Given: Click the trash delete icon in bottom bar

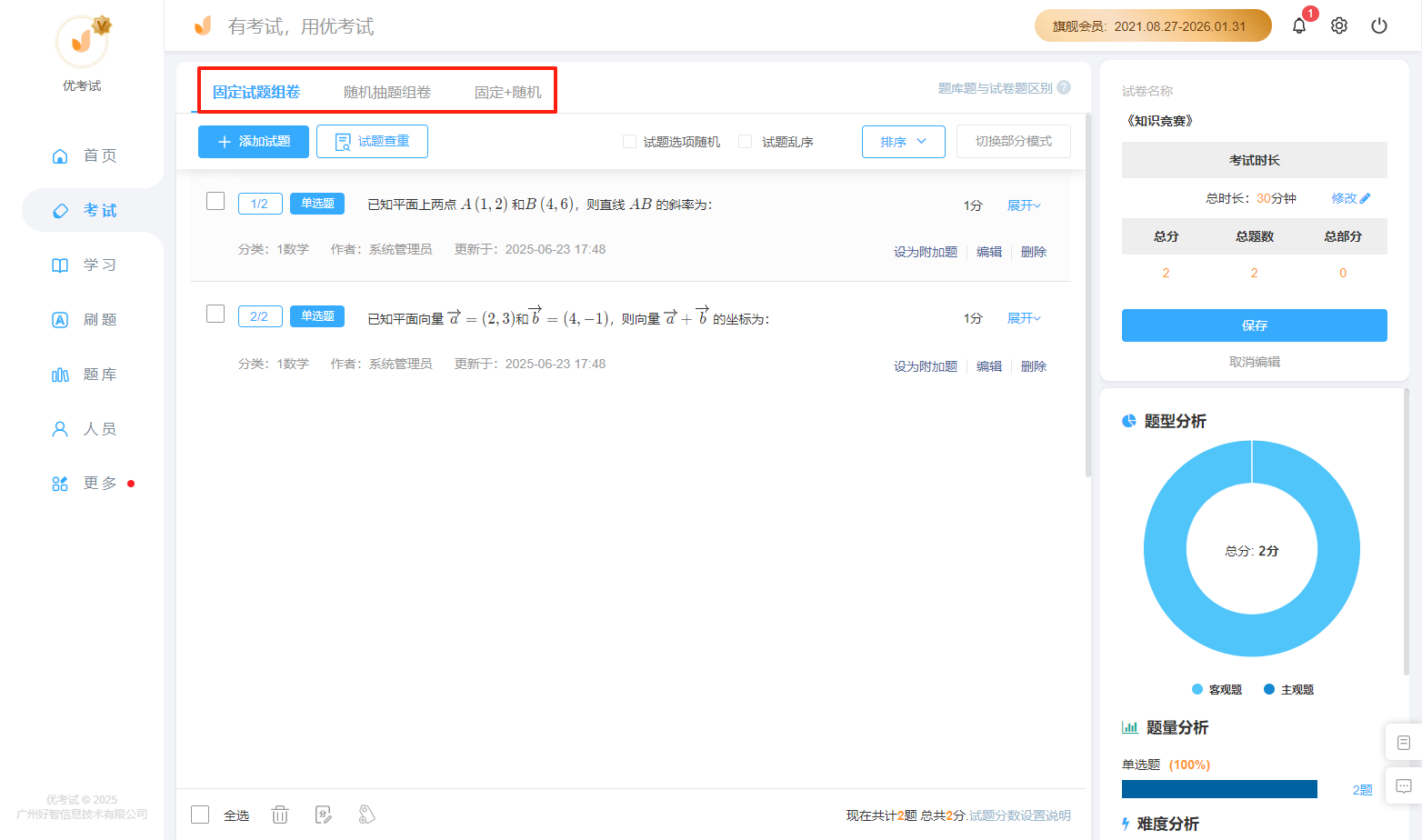Looking at the screenshot, I should click(x=280, y=815).
